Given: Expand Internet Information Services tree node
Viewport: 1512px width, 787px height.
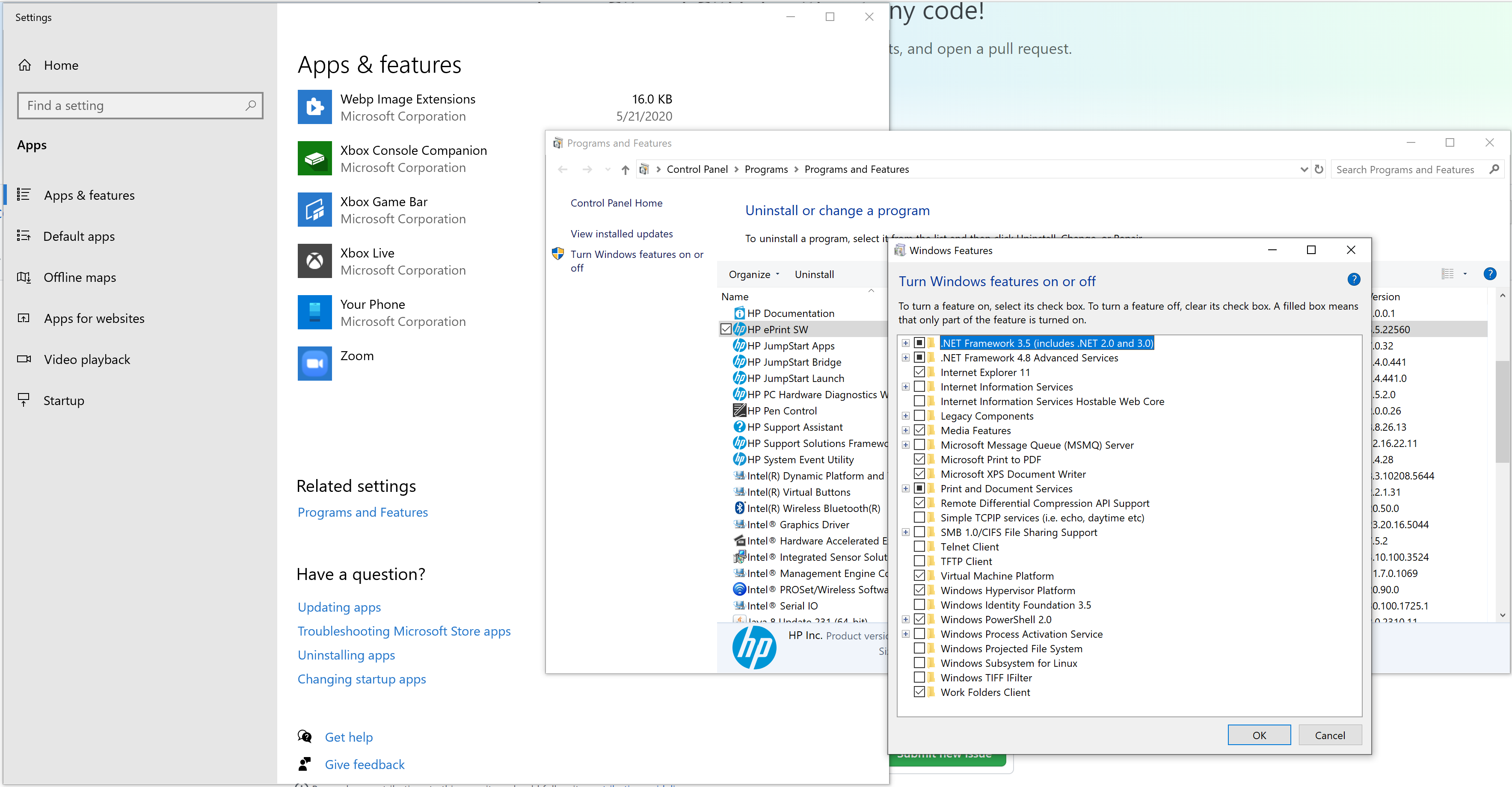Looking at the screenshot, I should (906, 387).
